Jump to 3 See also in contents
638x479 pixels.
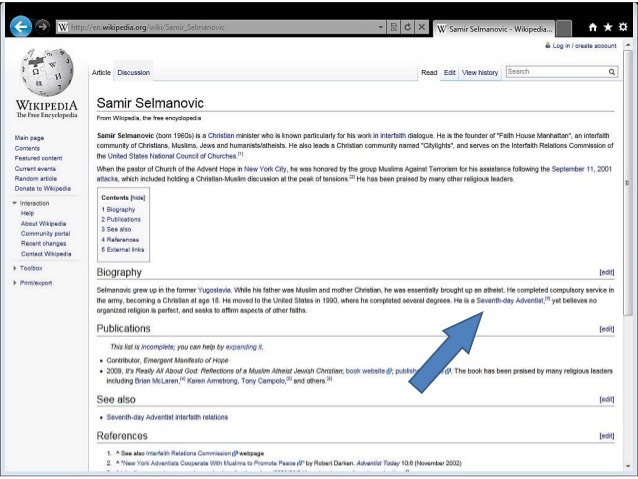[x=116, y=230]
